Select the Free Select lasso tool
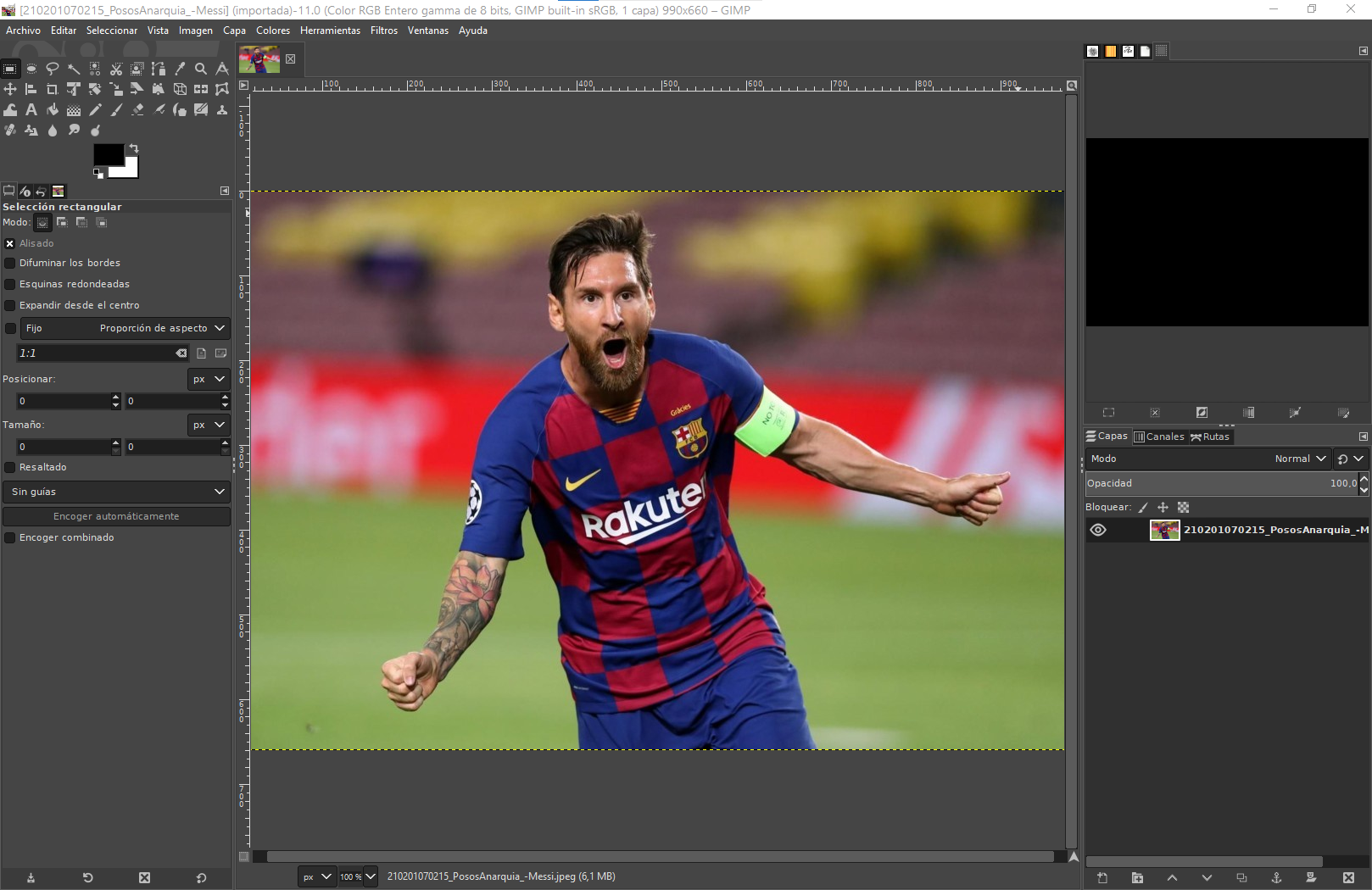The image size is (1372, 890). tap(53, 69)
